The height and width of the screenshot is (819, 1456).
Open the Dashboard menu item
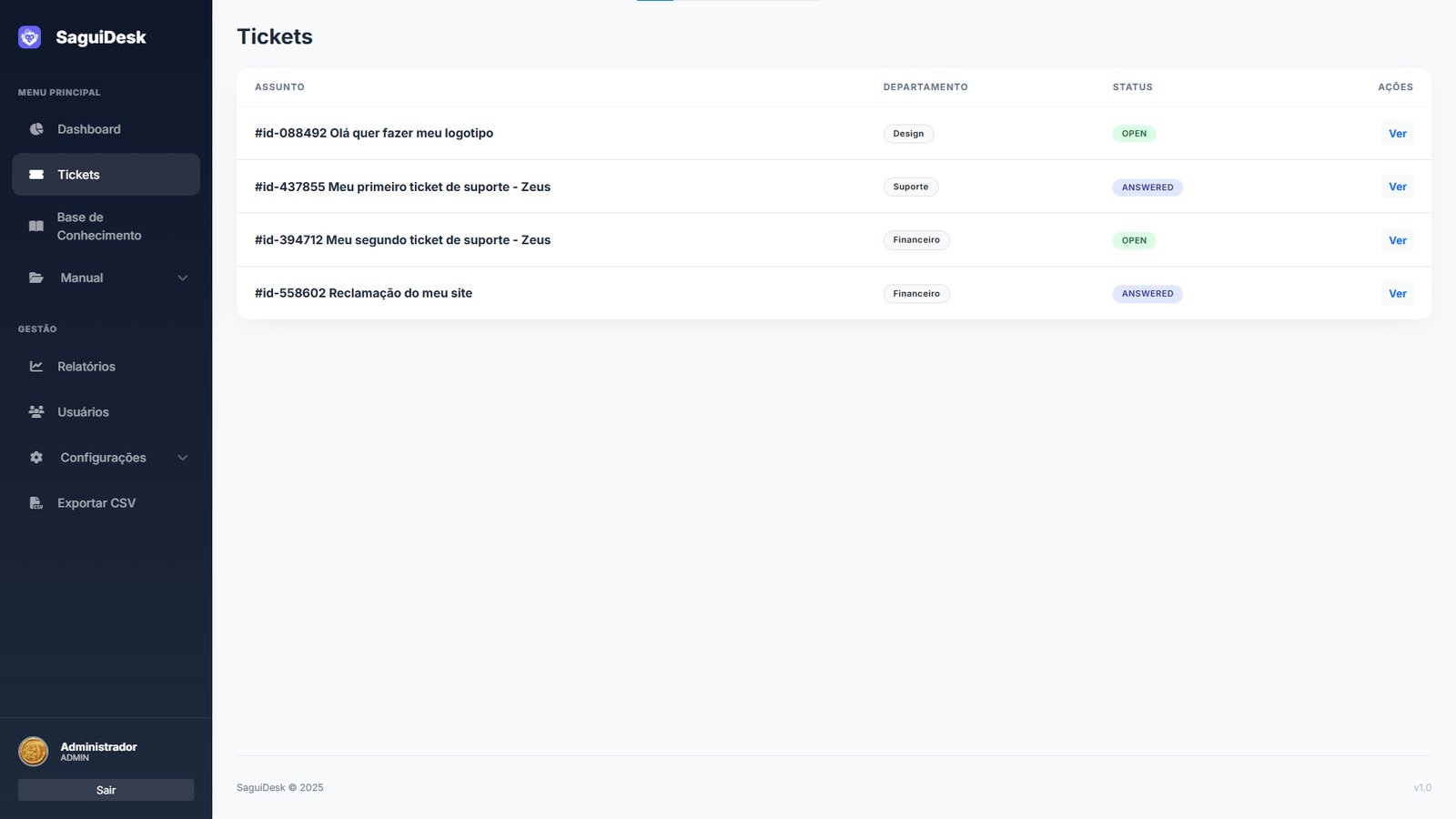point(89,129)
